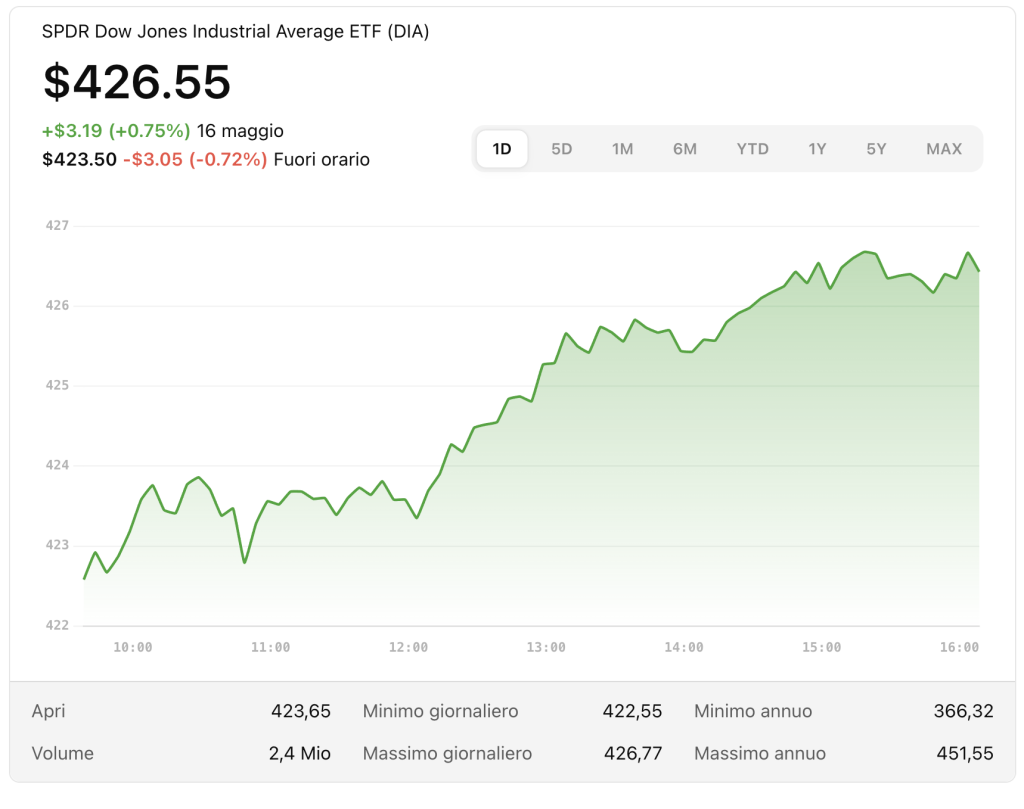Select the volume value 2,4 Mio
Viewport: 1024px width, 809px height.
(x=300, y=753)
